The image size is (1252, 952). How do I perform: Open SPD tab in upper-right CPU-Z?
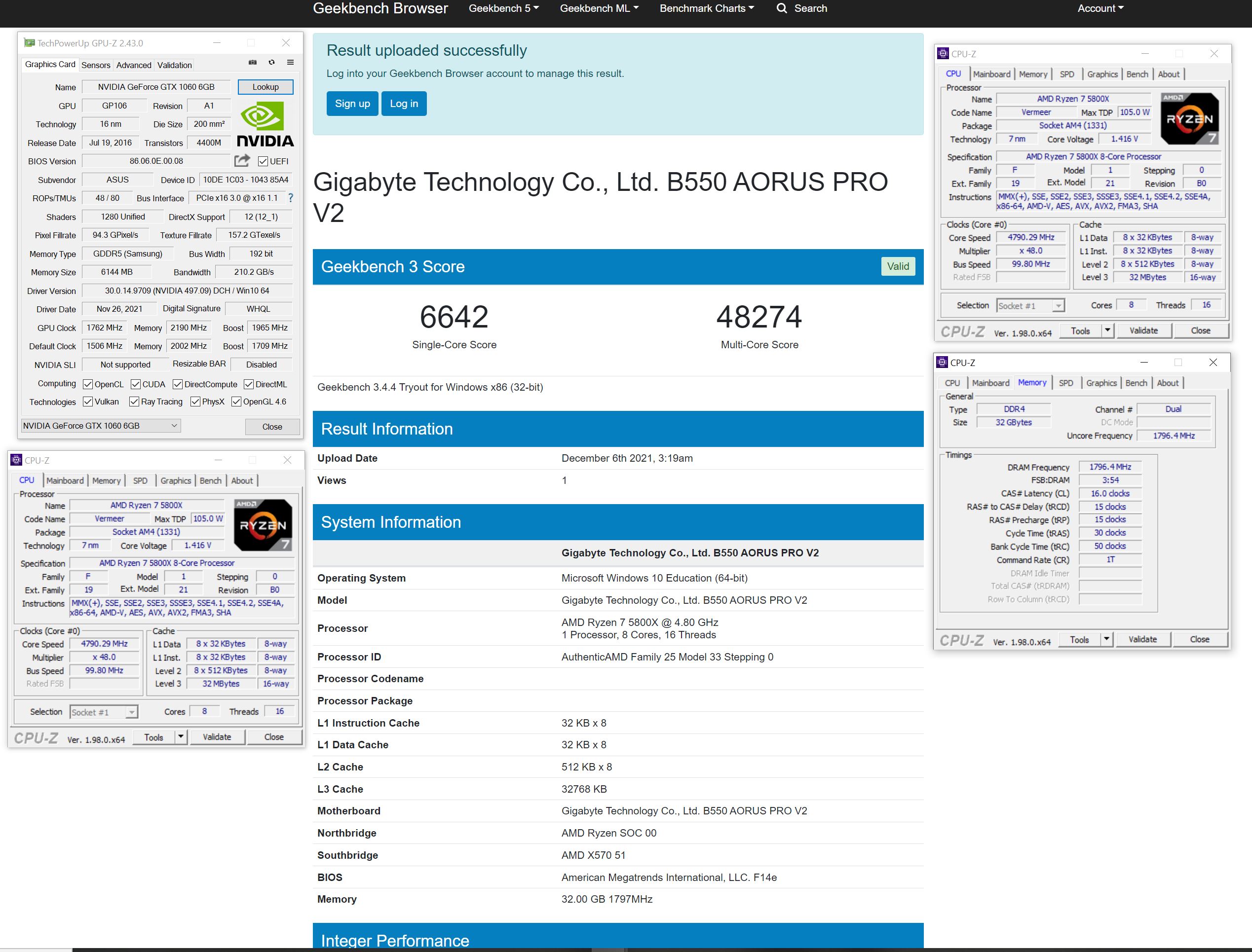(x=1066, y=74)
